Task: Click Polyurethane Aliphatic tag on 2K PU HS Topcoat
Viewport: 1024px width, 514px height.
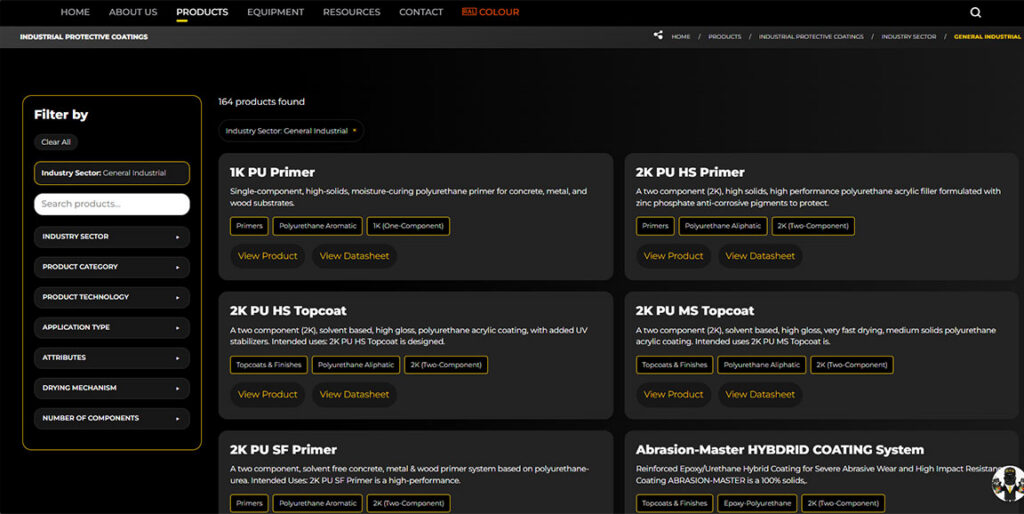Action: [x=356, y=364]
